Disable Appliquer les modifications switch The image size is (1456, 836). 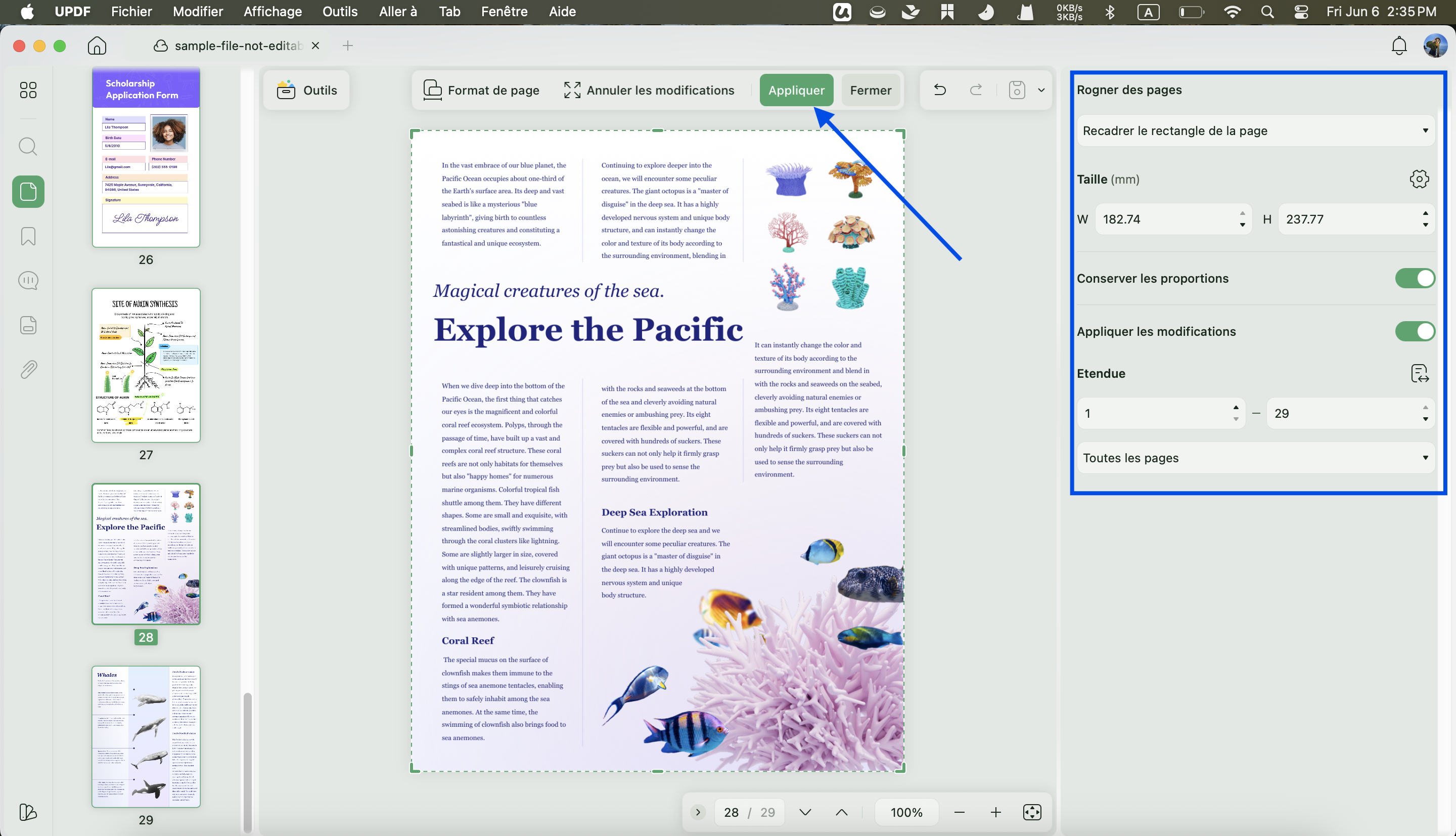coord(1415,331)
